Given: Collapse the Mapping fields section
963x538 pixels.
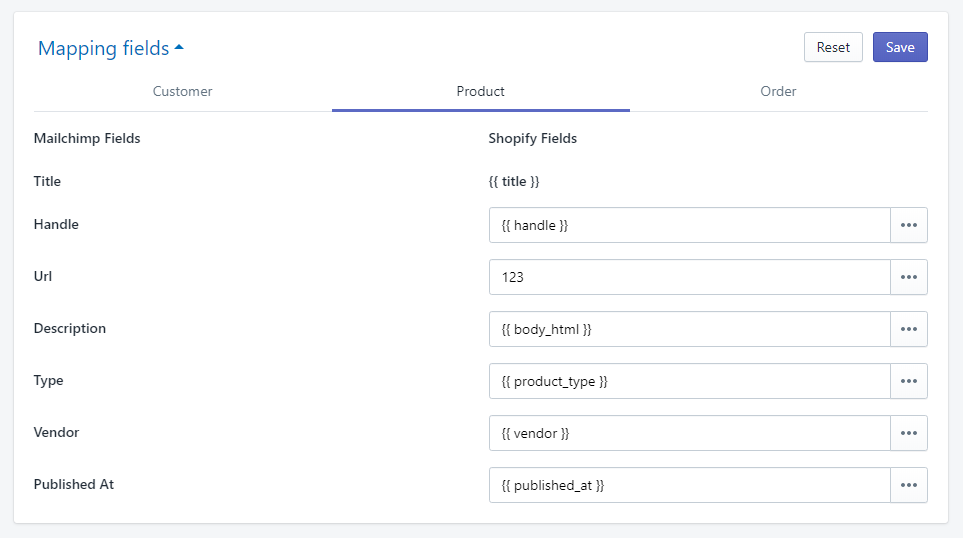Looking at the screenshot, I should pyautogui.click(x=103, y=48).
